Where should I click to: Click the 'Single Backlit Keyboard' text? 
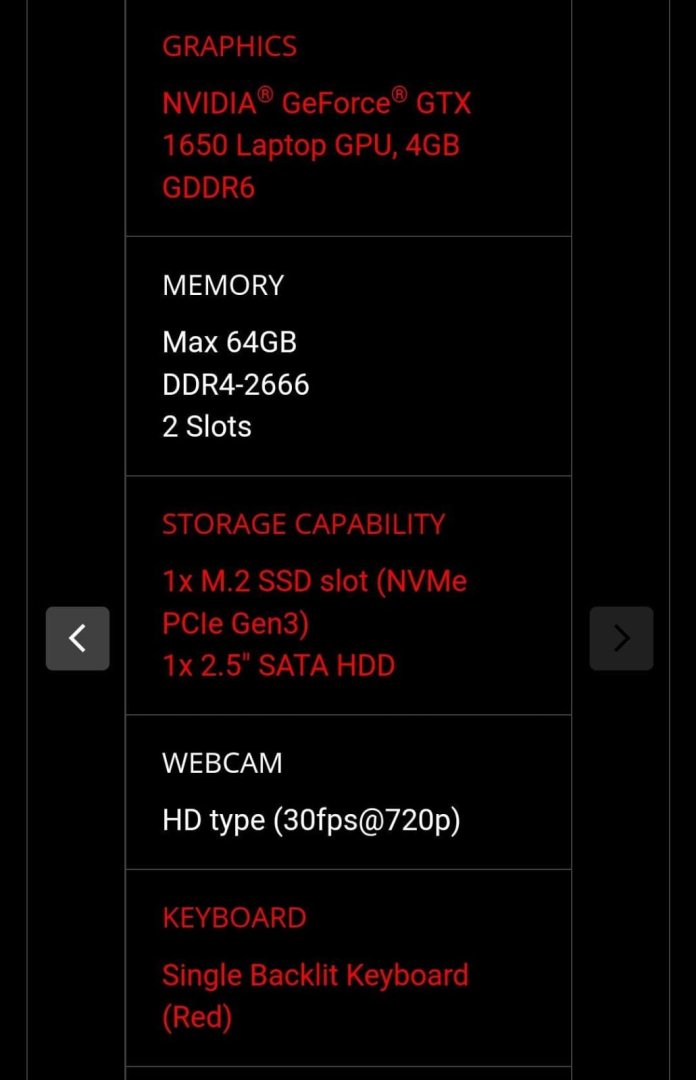click(x=315, y=975)
